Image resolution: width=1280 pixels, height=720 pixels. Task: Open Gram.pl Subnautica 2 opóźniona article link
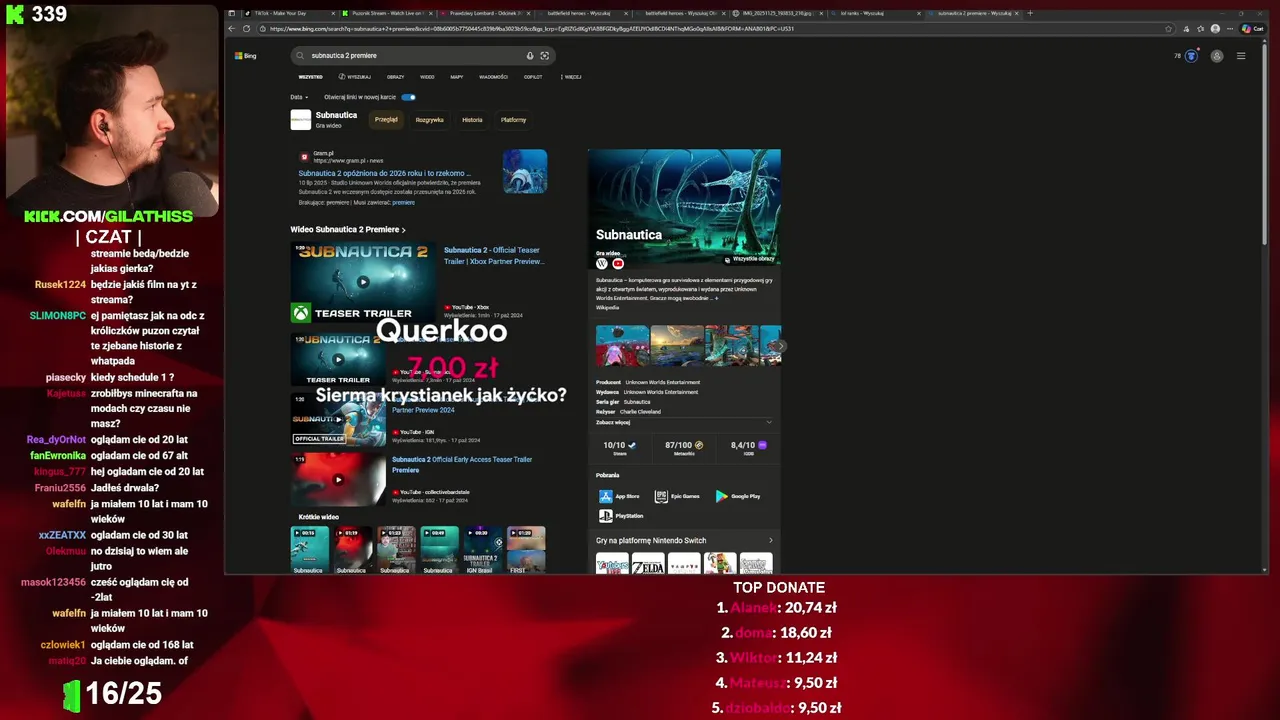[x=384, y=173]
